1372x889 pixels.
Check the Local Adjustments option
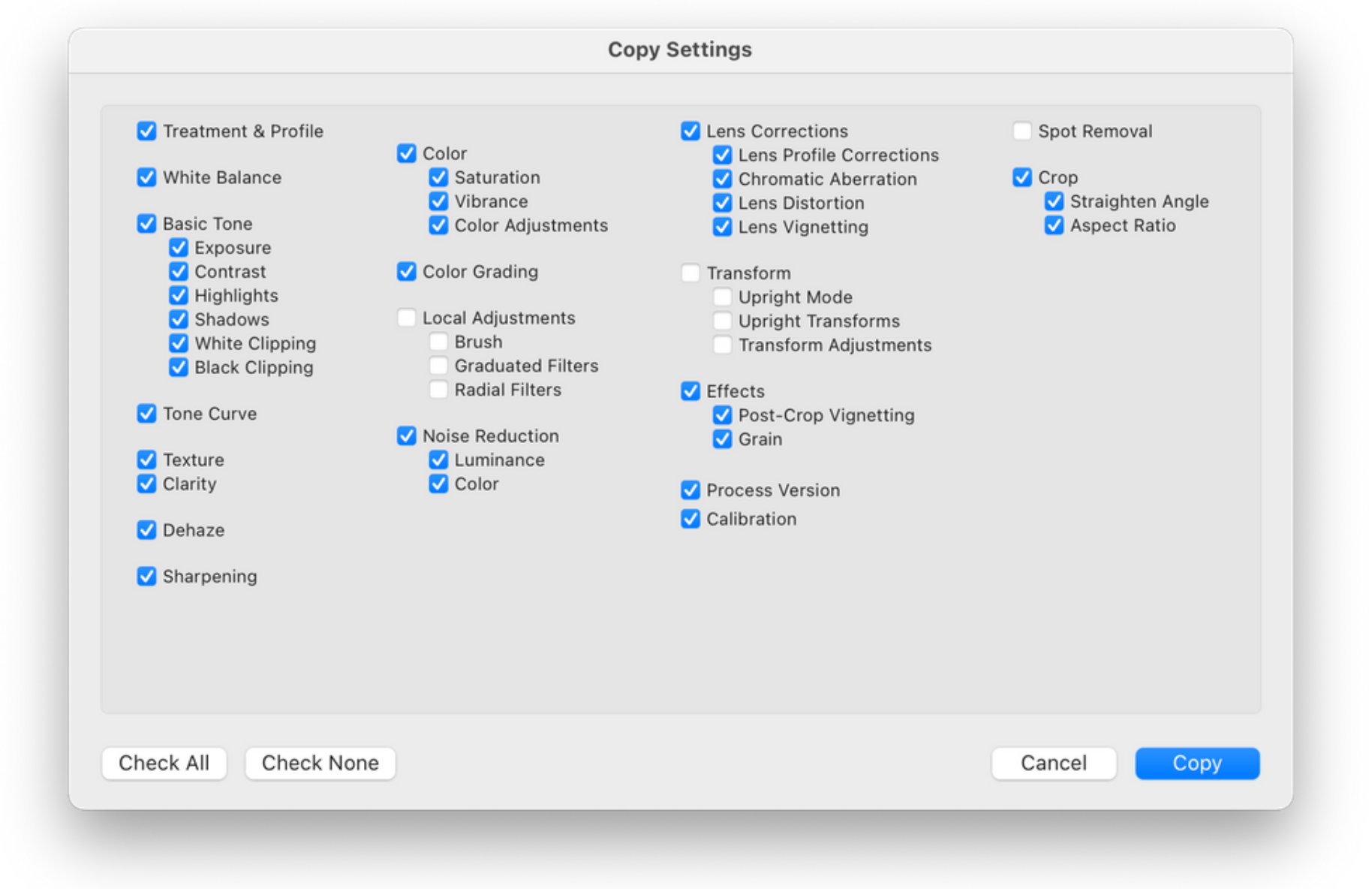click(407, 318)
